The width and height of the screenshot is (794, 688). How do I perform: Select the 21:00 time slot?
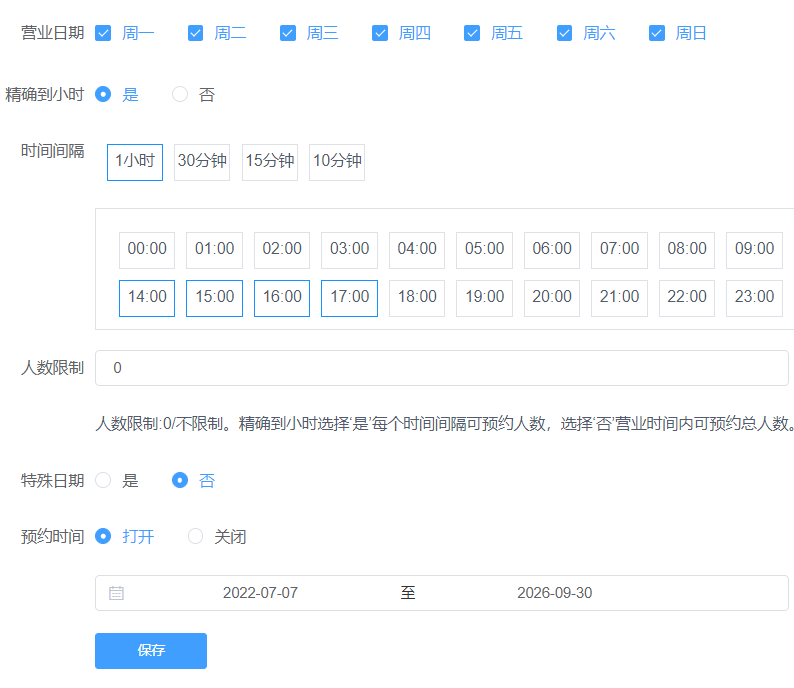[619, 298]
